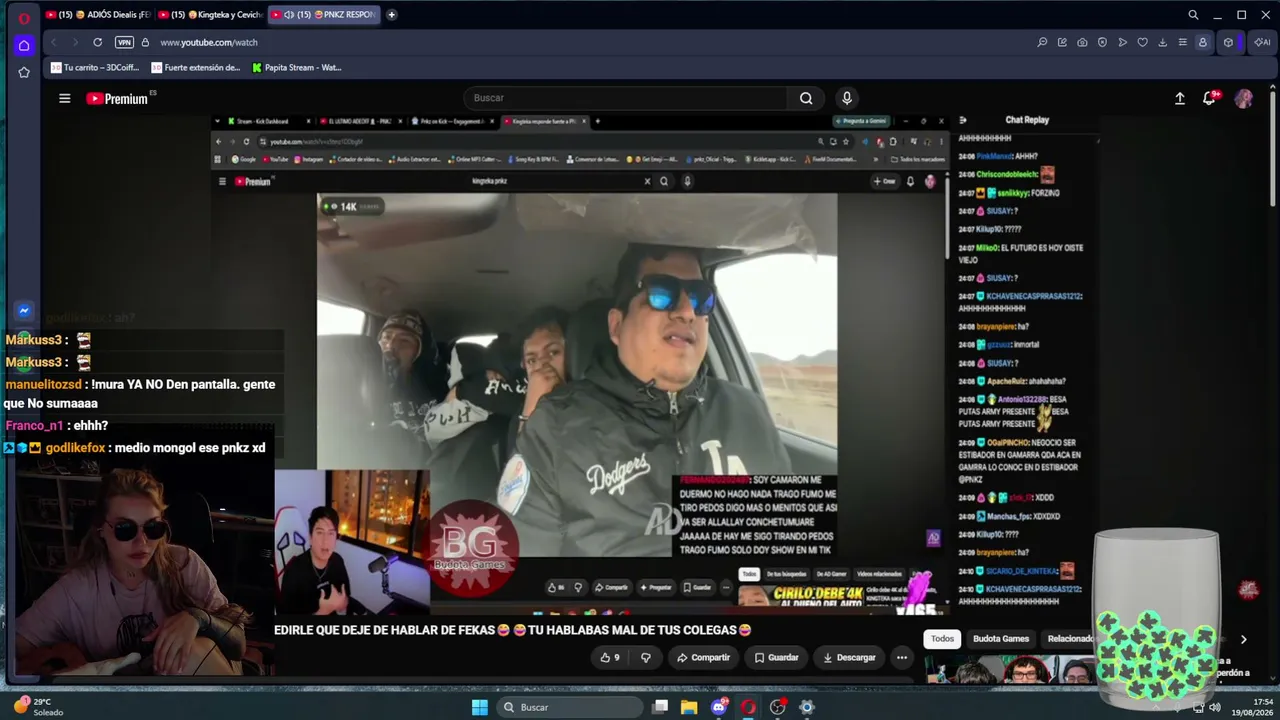Click the taskbar Buscar search box
This screenshot has width=1280, height=720.
pos(569,707)
